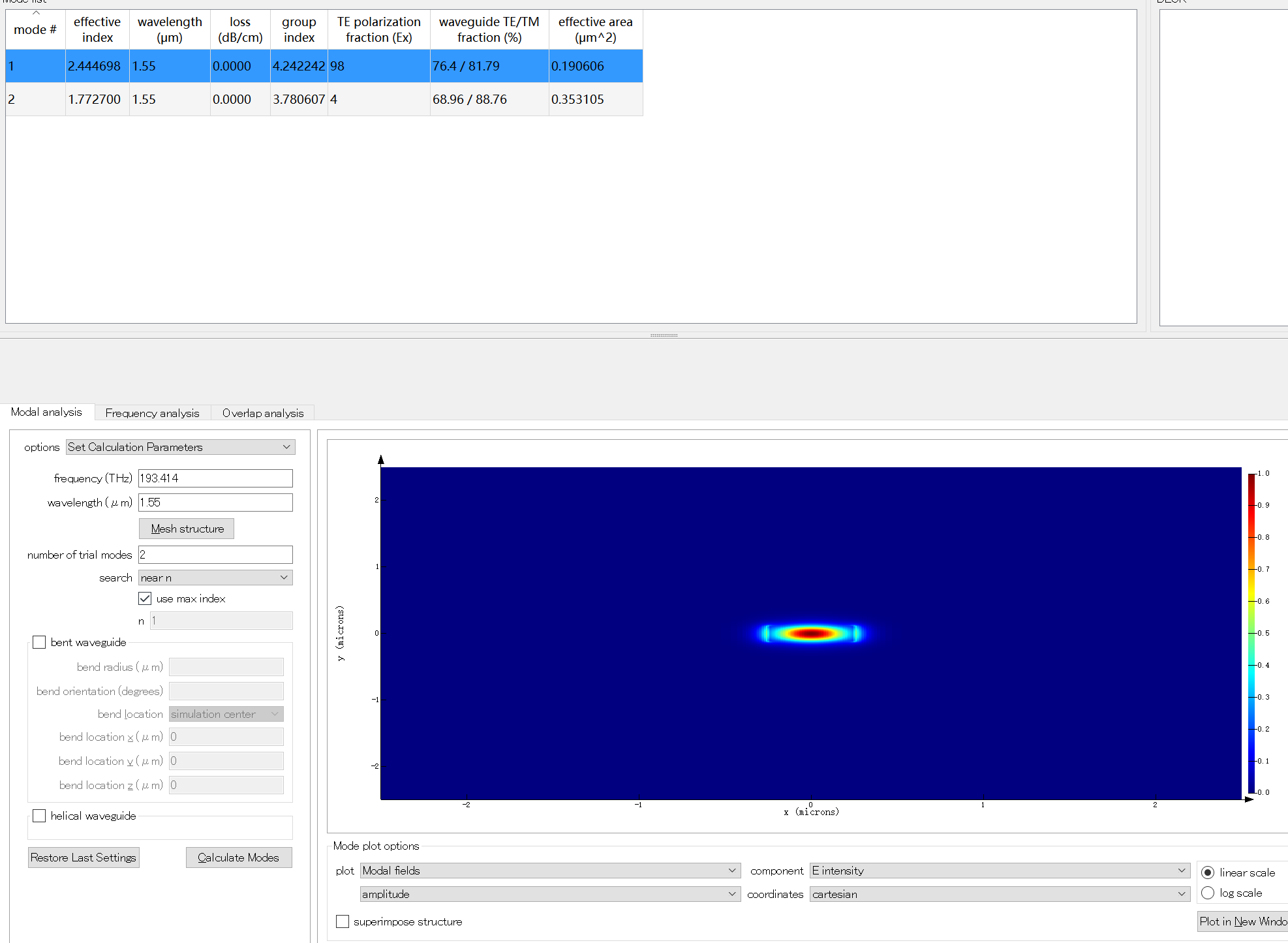Open the component E intensity dropdown
This screenshot has width=1288, height=943.
[999, 871]
